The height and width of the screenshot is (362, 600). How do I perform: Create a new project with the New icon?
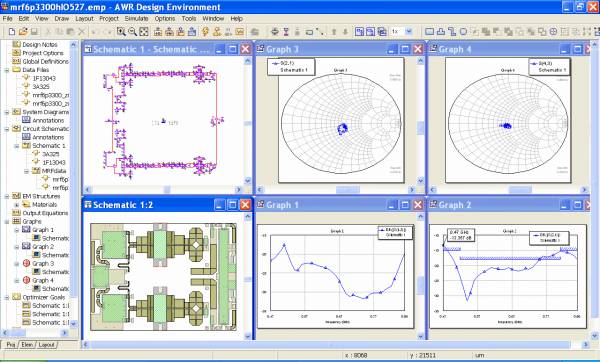coord(12,32)
